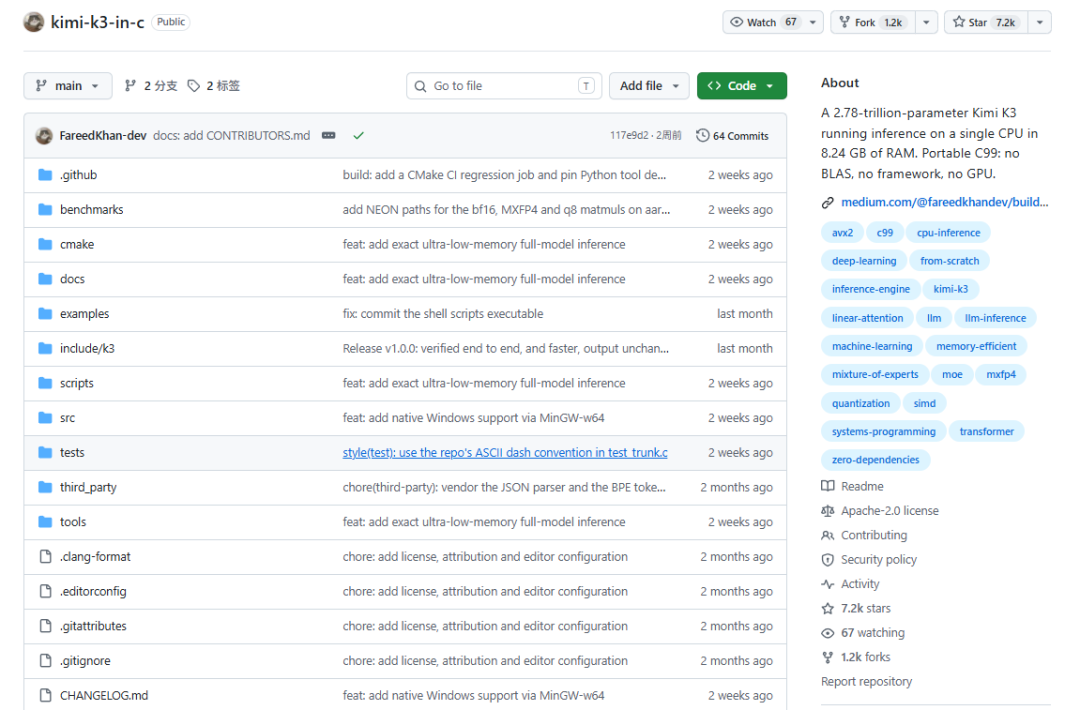The height and width of the screenshot is (710, 1080).
Task: Click the cmake folder icon
Action: (45, 244)
